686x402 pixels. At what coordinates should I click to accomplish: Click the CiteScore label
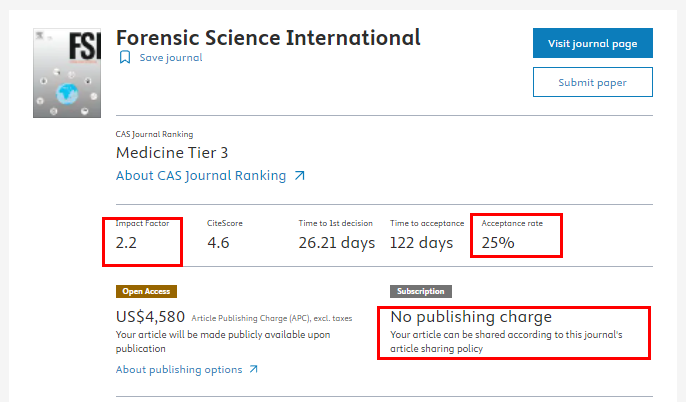tap(224, 223)
